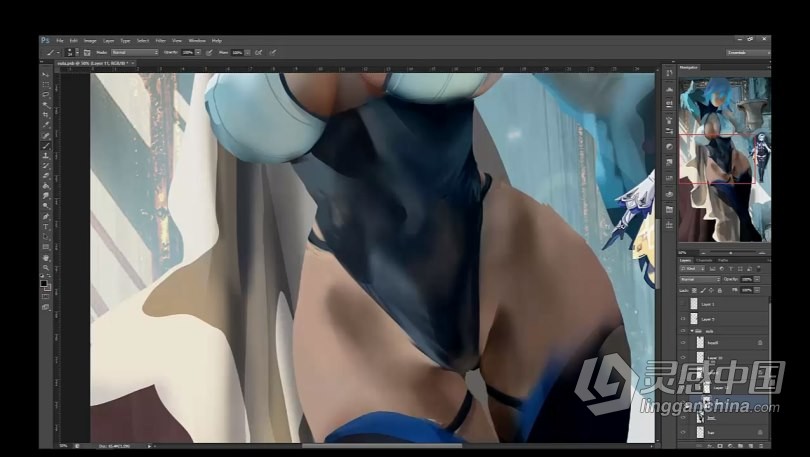
Task: Select the Healing Brush tool
Action: click(45, 135)
